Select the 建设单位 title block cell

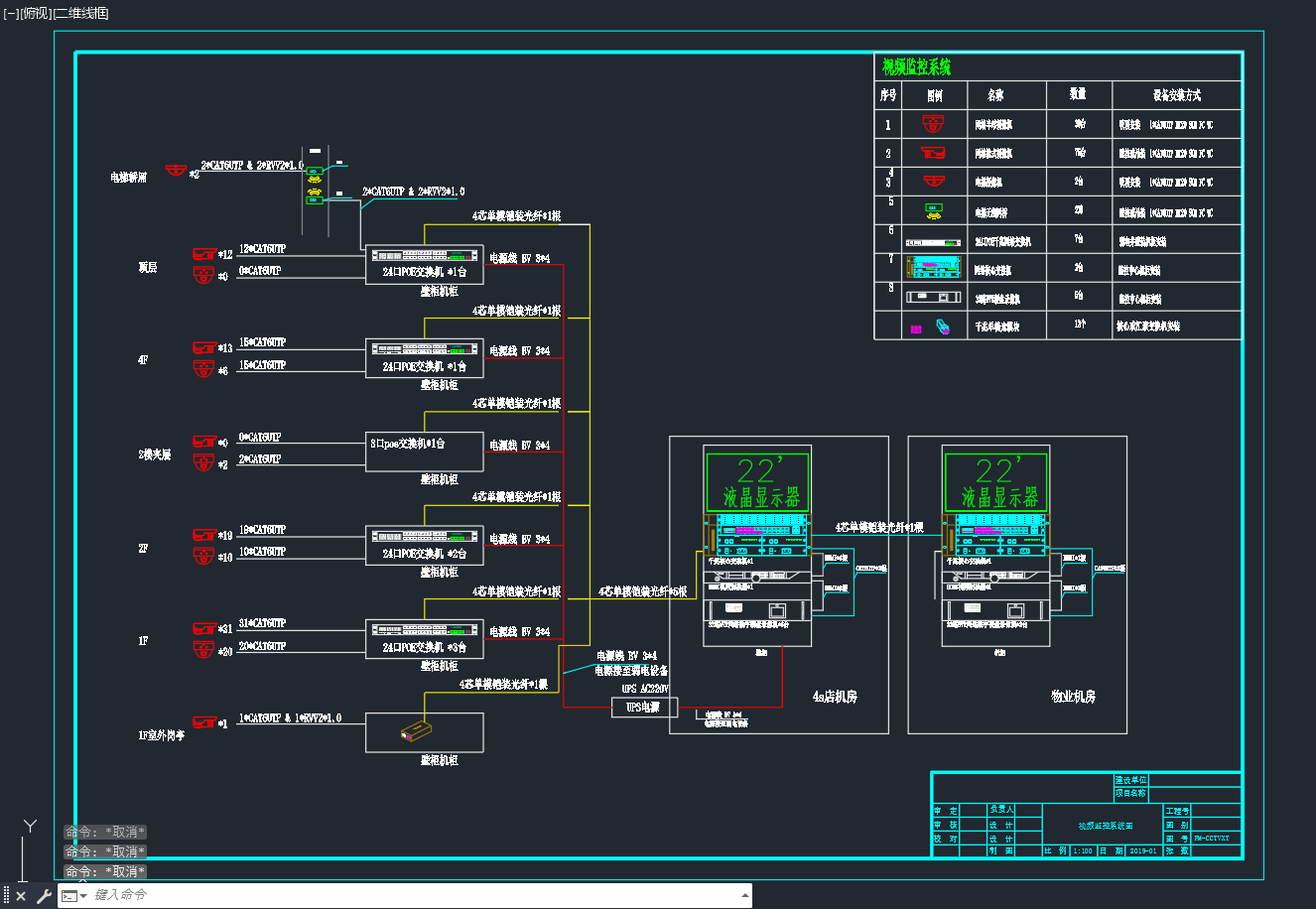(x=1130, y=780)
